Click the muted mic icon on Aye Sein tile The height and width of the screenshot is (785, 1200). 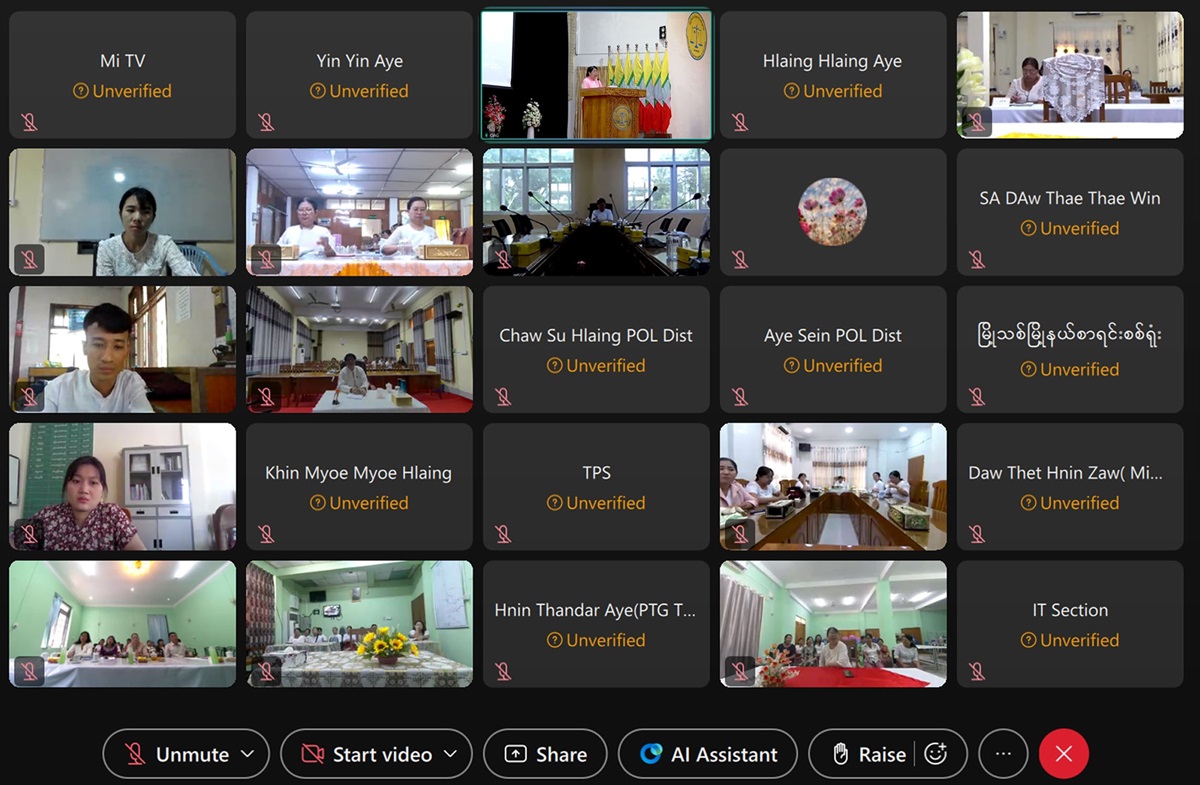tap(740, 397)
